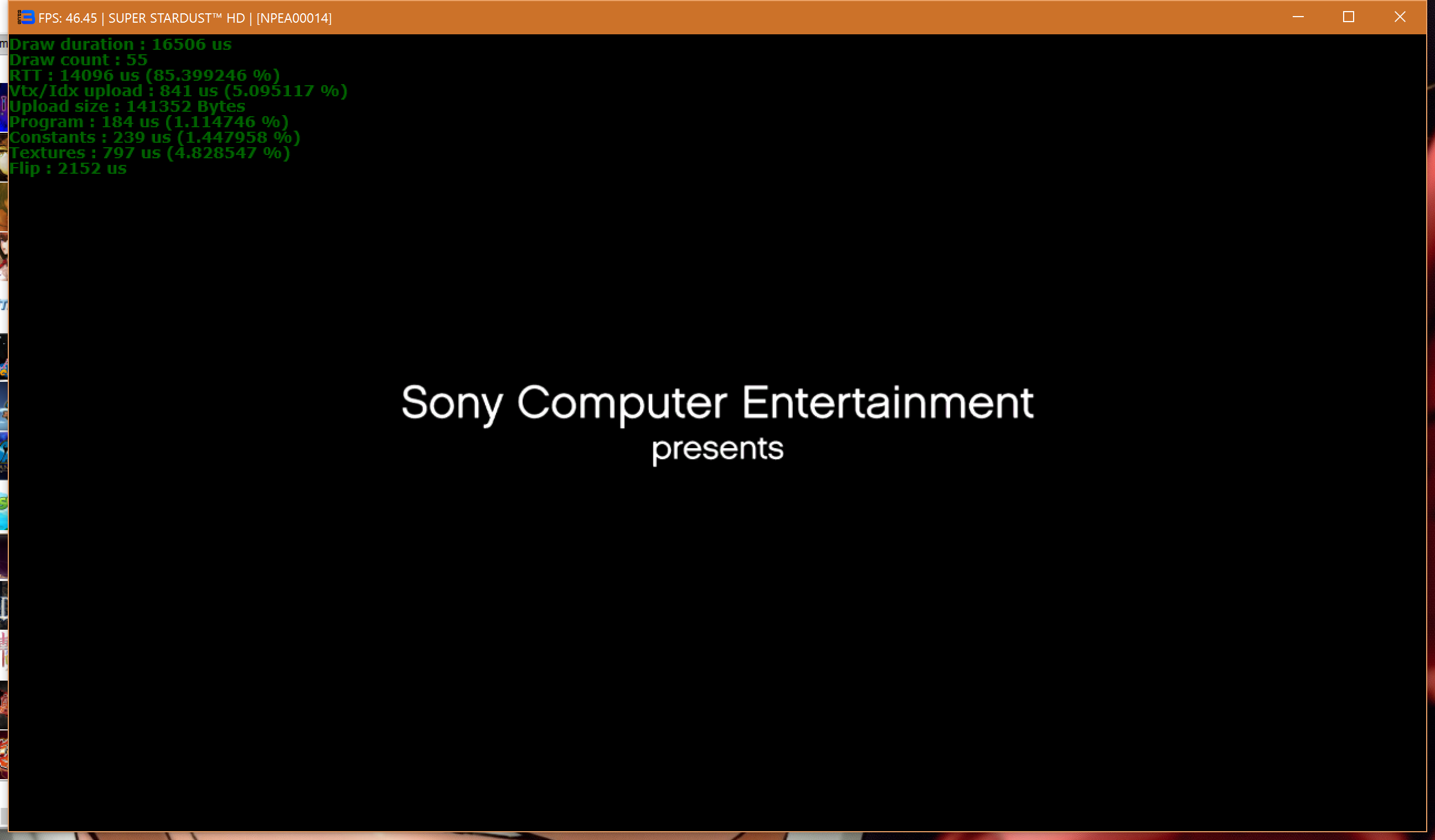Click the Sony Computer Entertainment splash text
This screenshot has width=1435, height=840.
click(717, 403)
